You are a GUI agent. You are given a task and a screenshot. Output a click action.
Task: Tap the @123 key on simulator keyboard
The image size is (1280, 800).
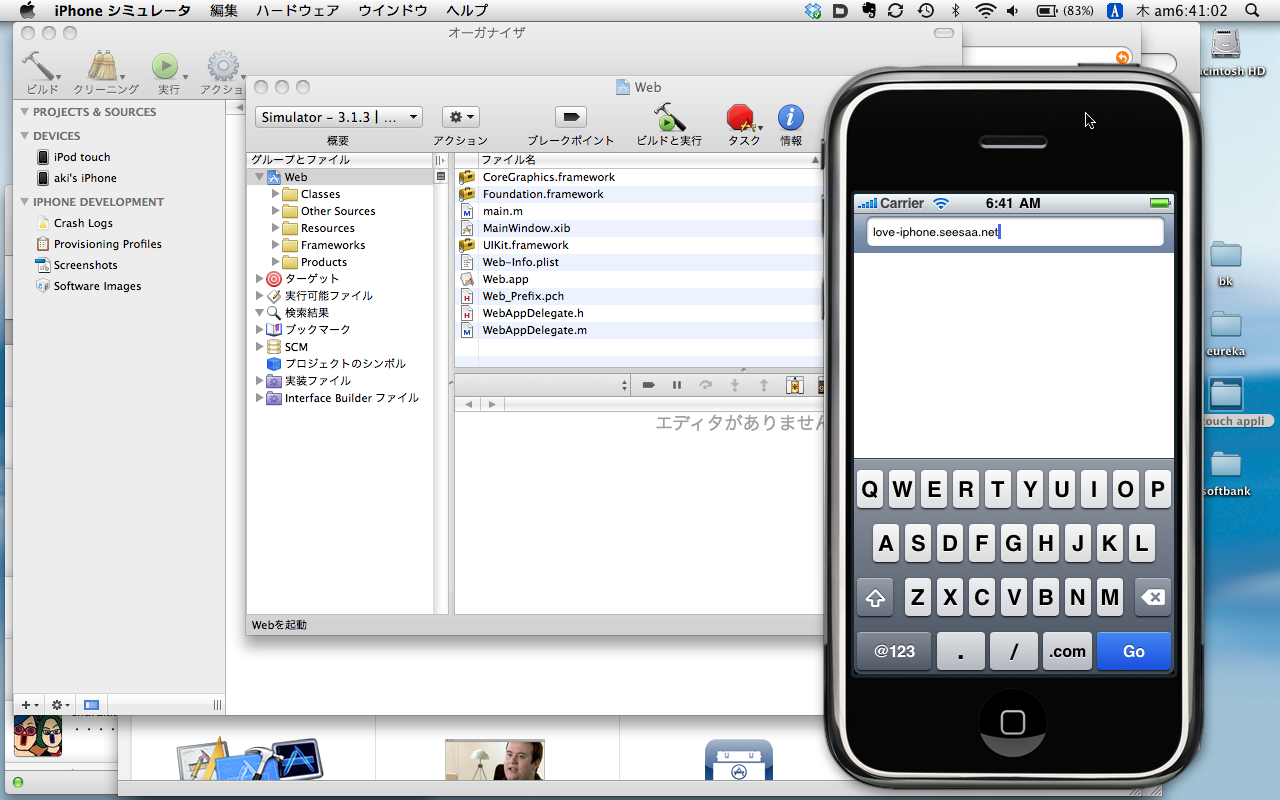click(894, 651)
